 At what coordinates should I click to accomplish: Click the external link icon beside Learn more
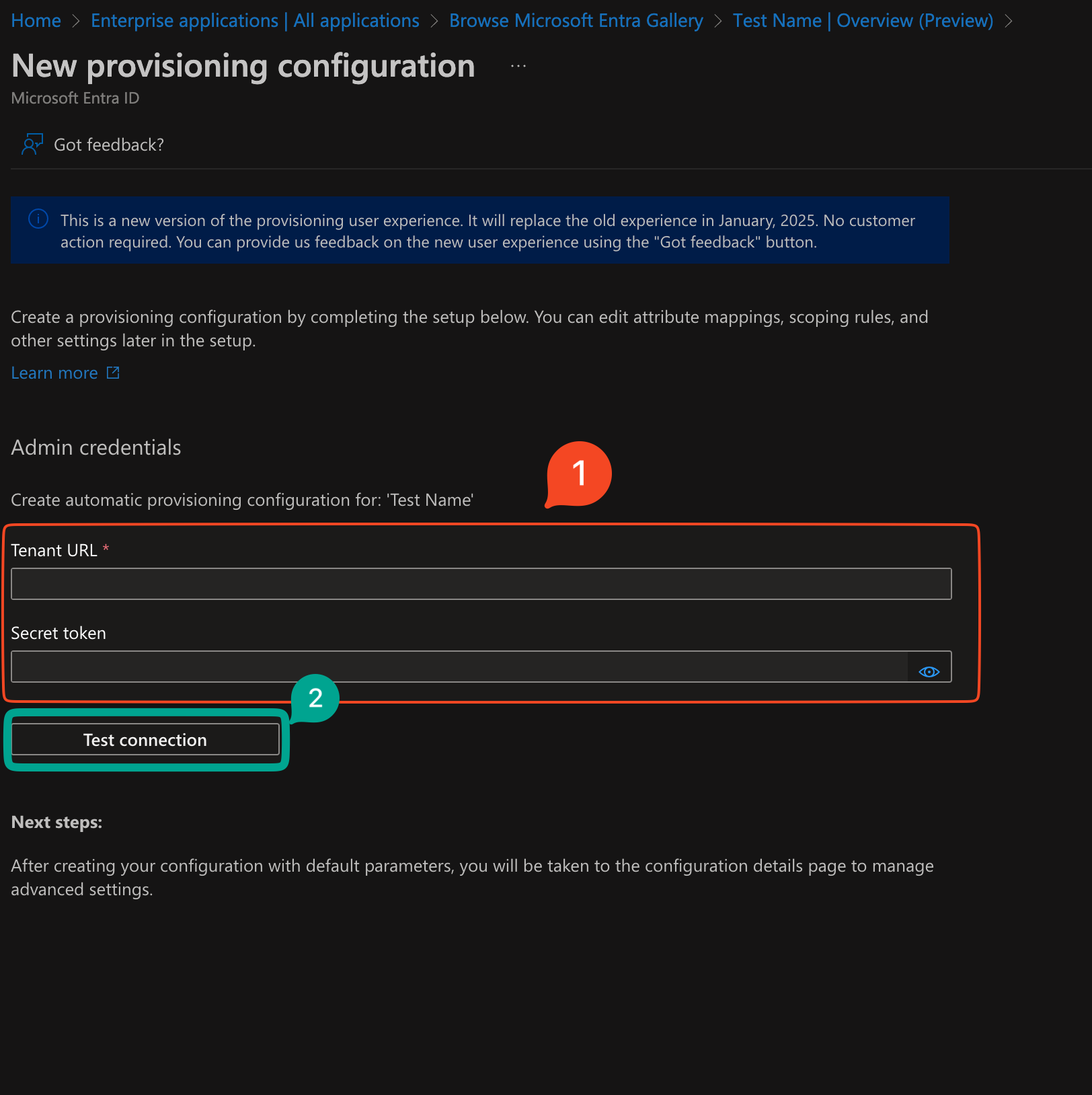(x=113, y=373)
